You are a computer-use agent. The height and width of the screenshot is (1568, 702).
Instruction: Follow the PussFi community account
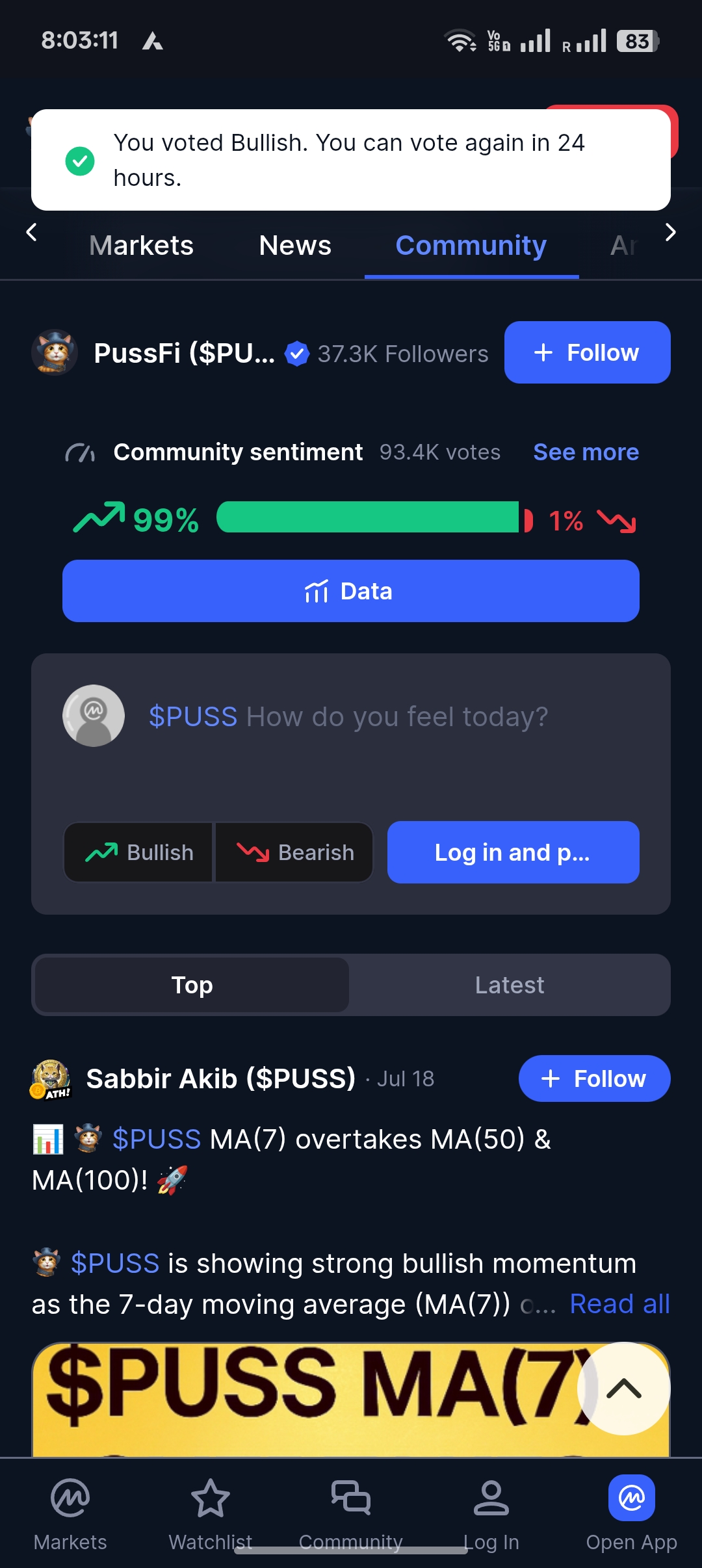point(588,352)
